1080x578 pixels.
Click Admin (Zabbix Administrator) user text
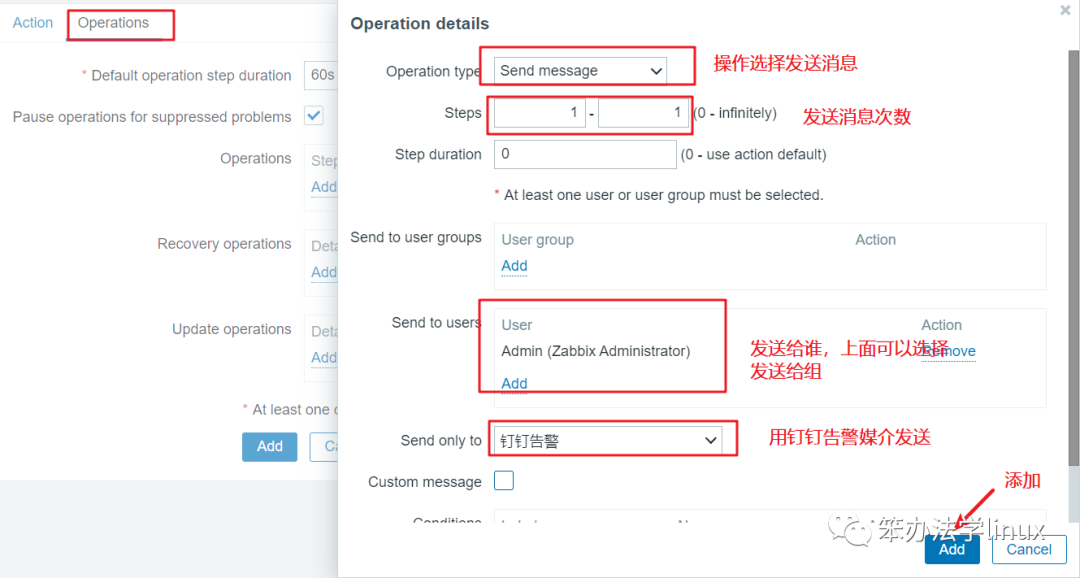click(596, 351)
